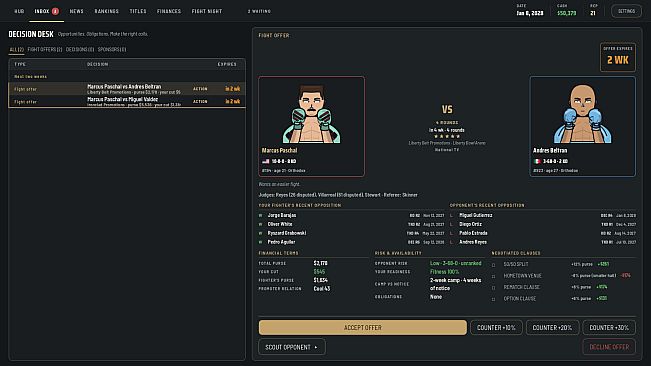Click Diego Ortiz in opponent's opposition
Image resolution: width=651 pixels, height=366 pixels.
pyautogui.click(x=470, y=224)
